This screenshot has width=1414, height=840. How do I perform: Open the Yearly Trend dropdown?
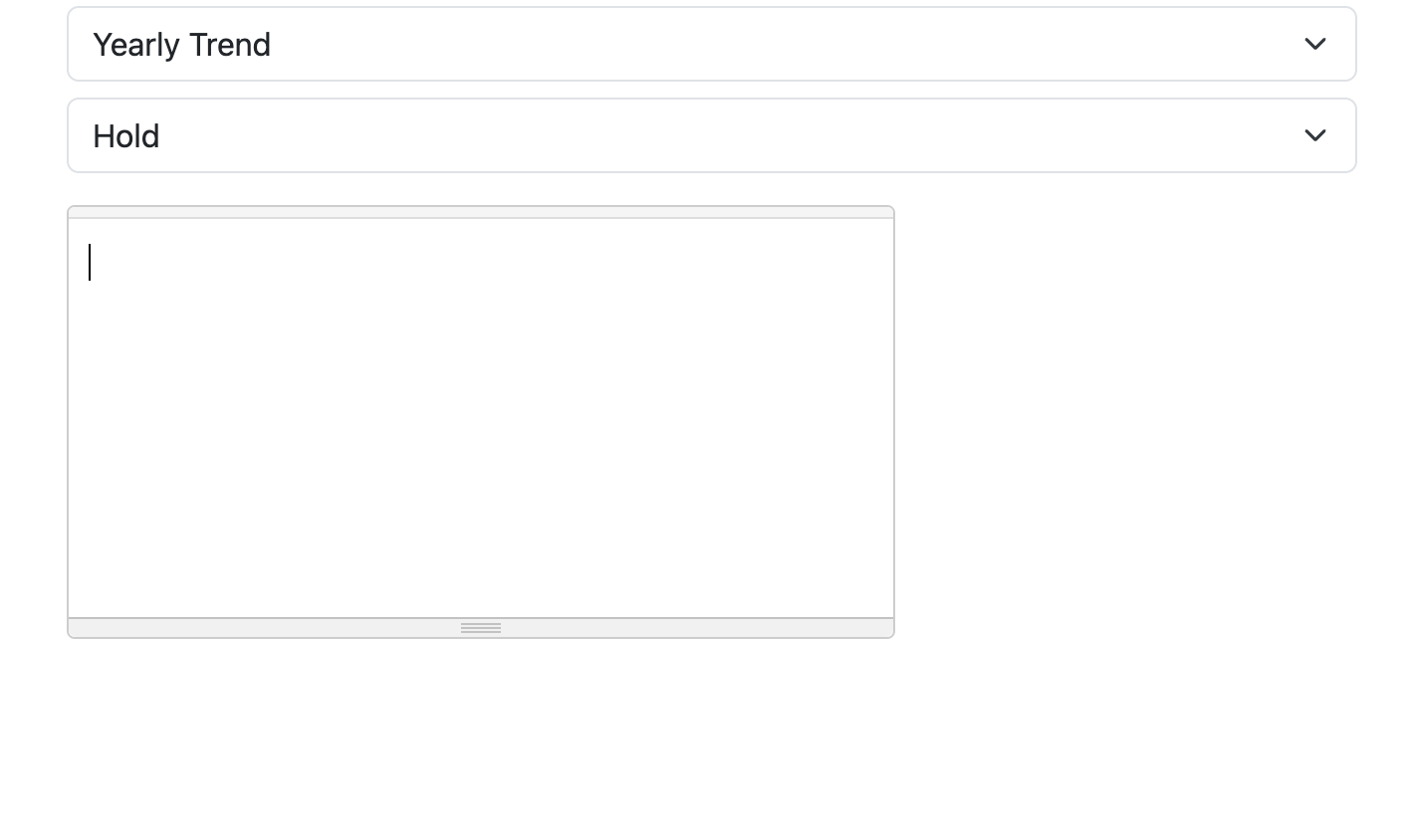tap(711, 44)
